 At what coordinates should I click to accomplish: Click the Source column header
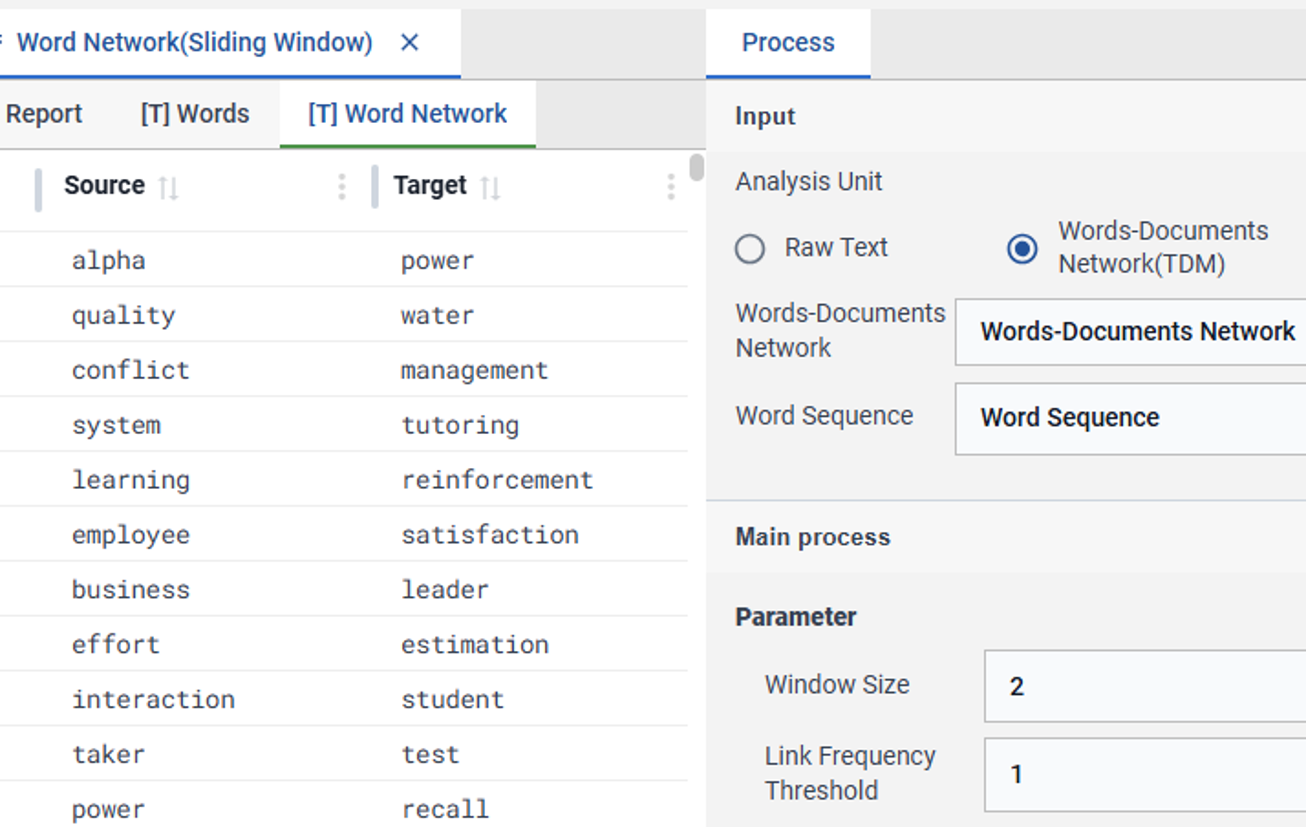[x=104, y=186]
